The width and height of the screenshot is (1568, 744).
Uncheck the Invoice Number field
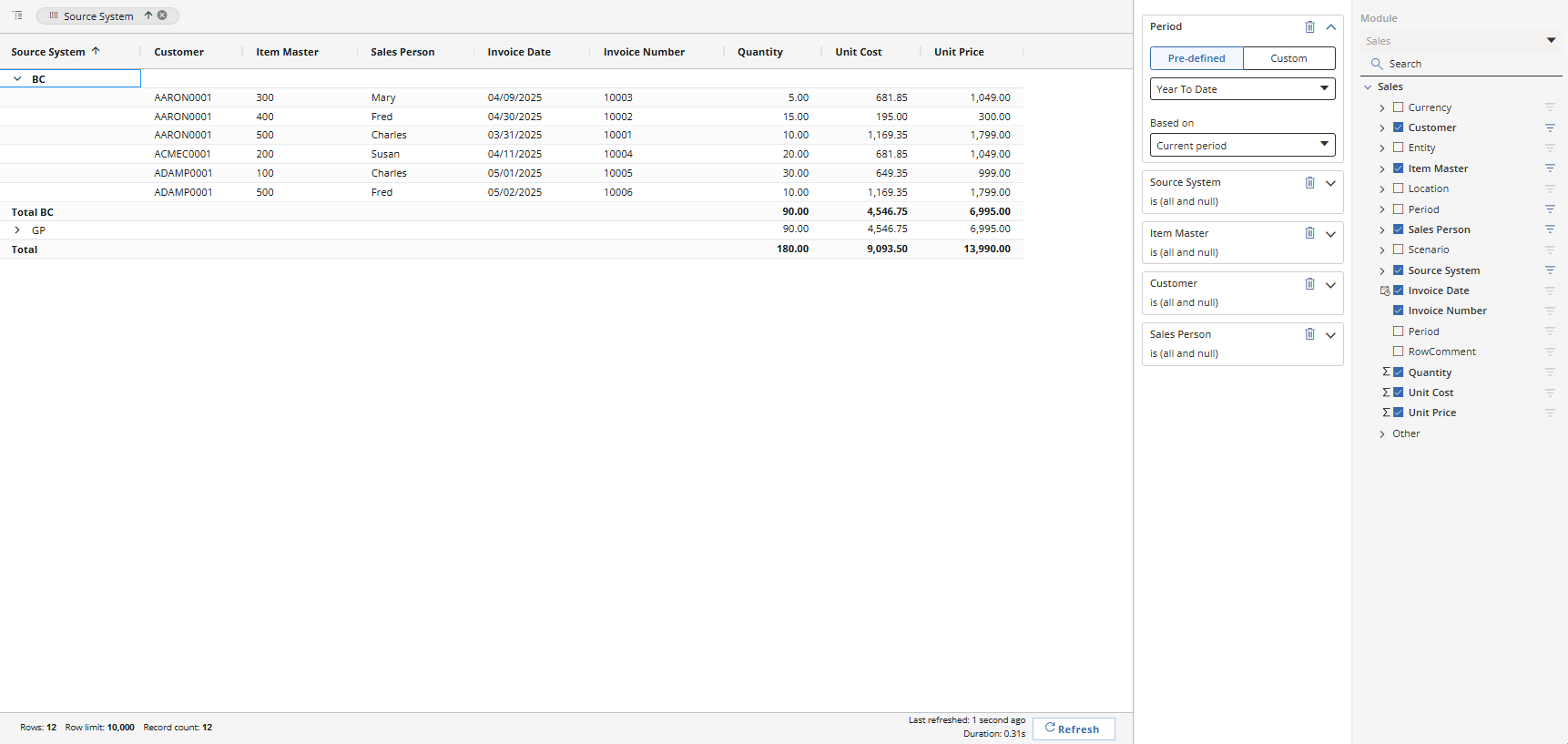pos(1399,311)
